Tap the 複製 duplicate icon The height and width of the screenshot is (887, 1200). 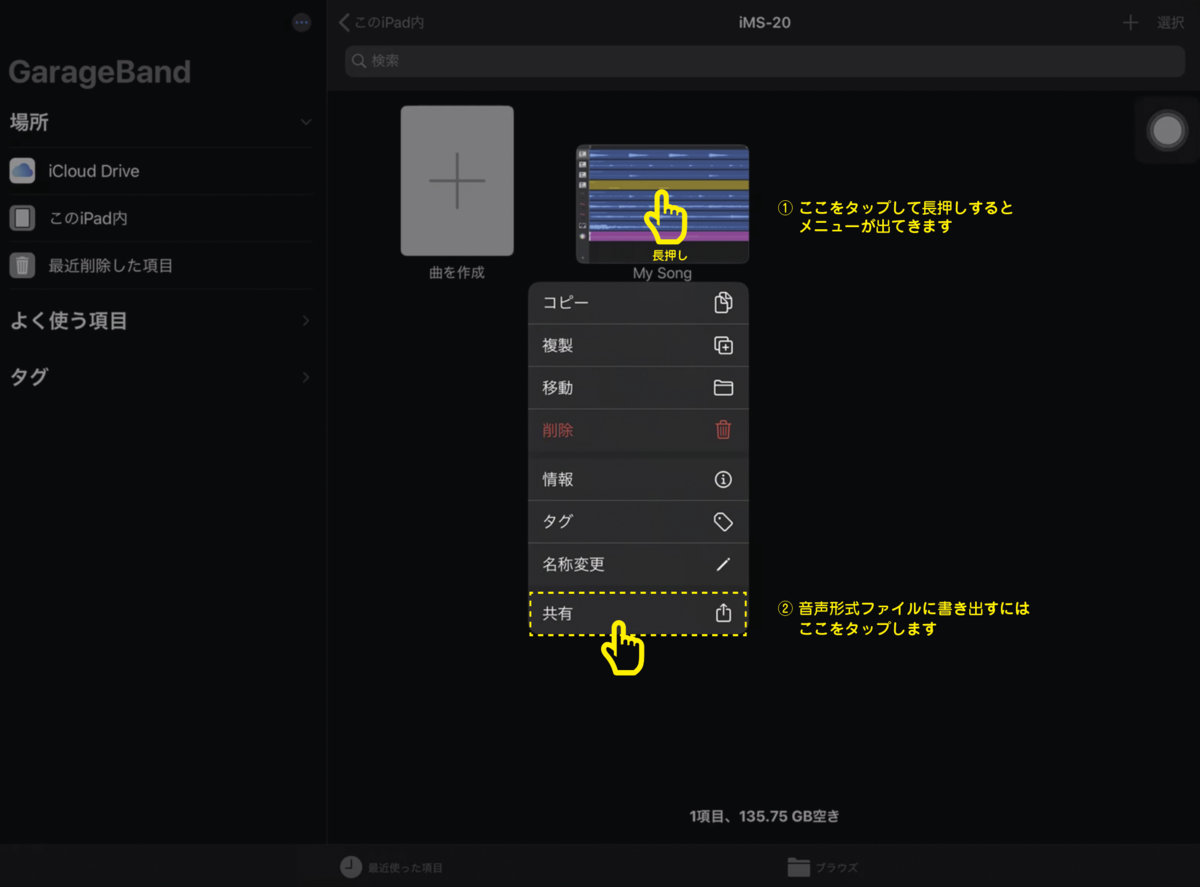coord(723,346)
